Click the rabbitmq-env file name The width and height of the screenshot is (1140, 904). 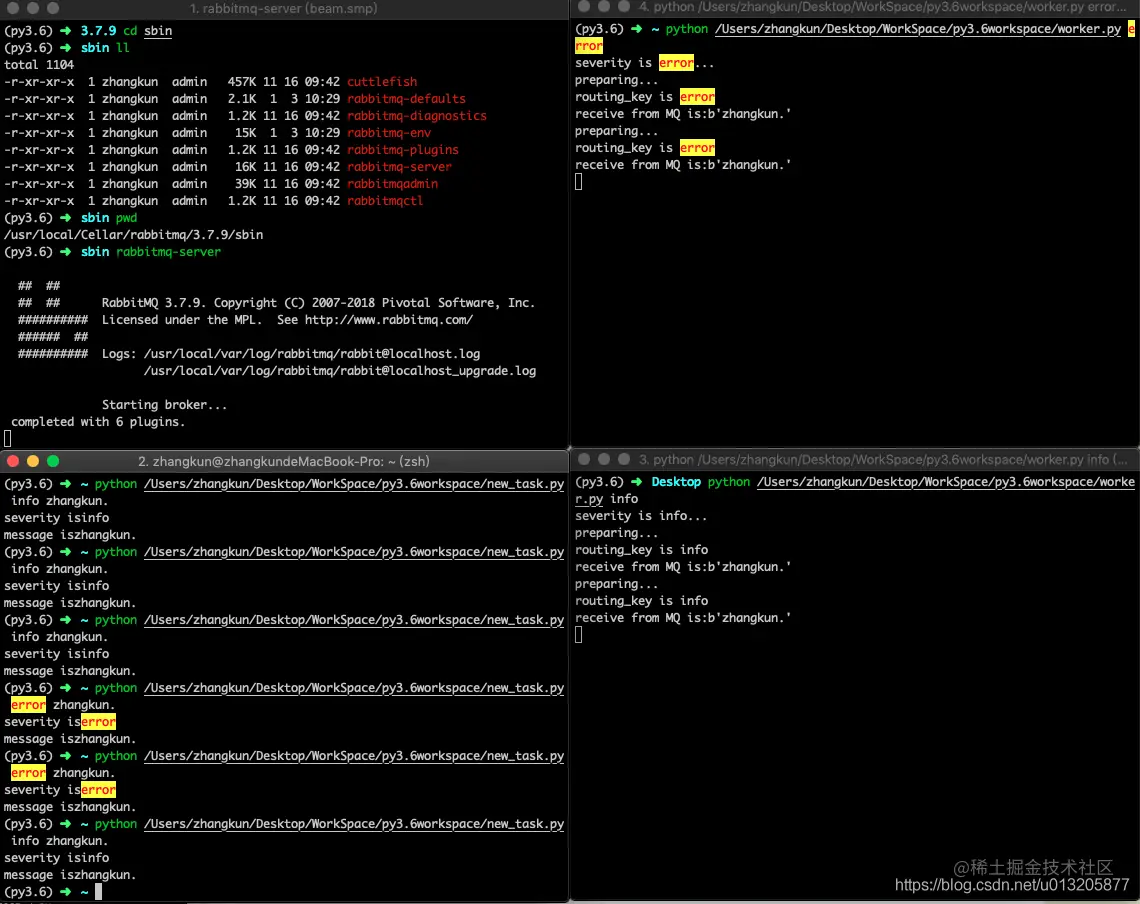(x=389, y=133)
